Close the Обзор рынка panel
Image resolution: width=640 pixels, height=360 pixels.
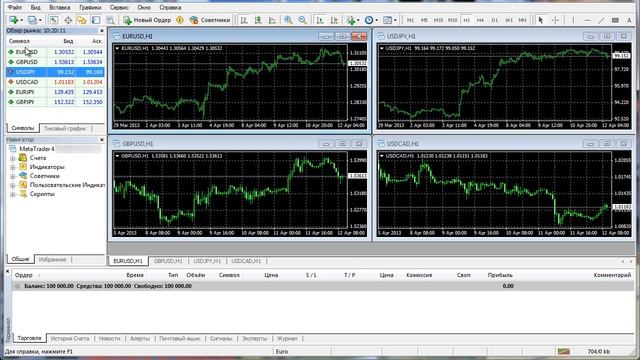coord(102,31)
